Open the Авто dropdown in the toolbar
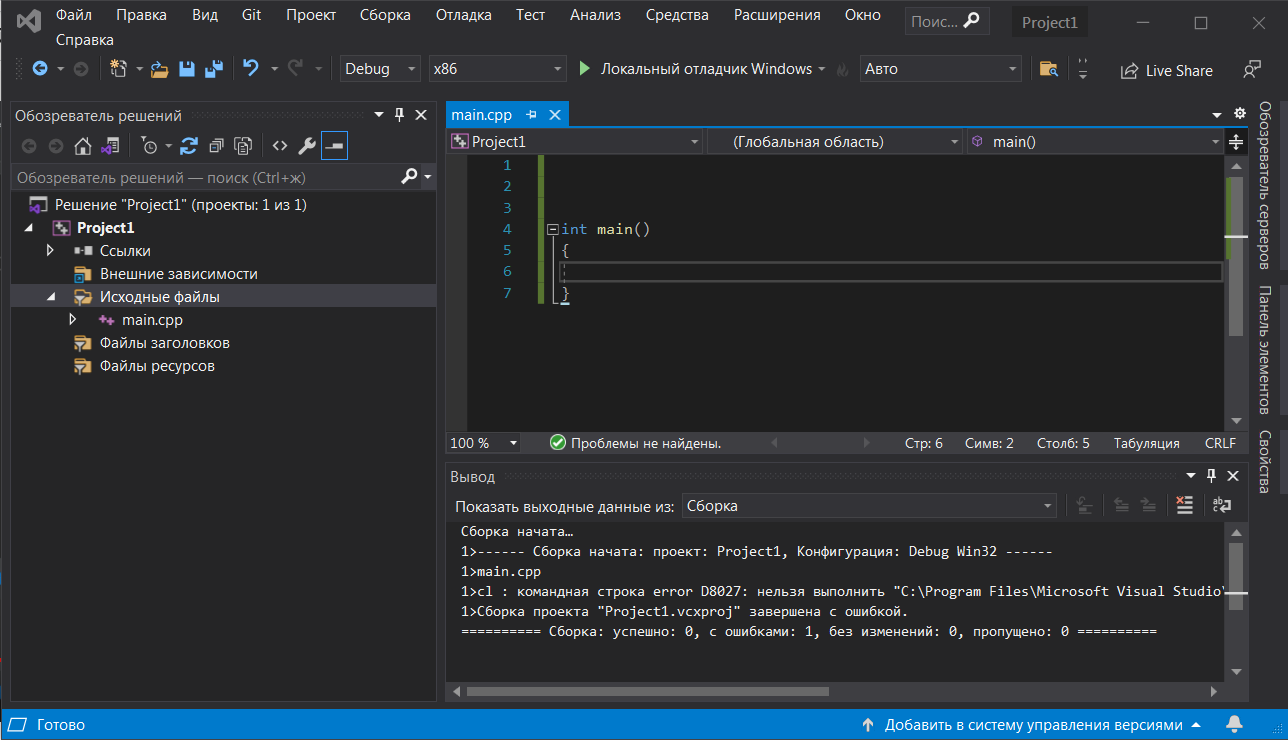Screen dimensions: 1288x740 tap(941, 69)
